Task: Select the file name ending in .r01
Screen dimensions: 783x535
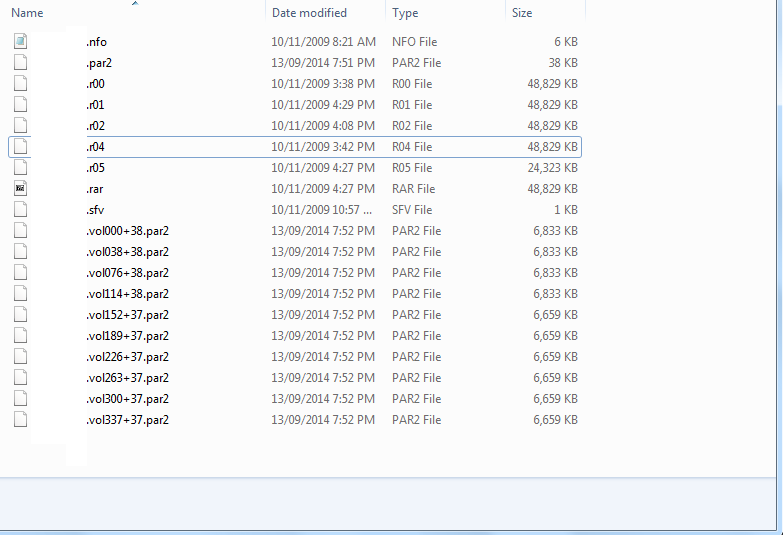Action: tap(95, 105)
